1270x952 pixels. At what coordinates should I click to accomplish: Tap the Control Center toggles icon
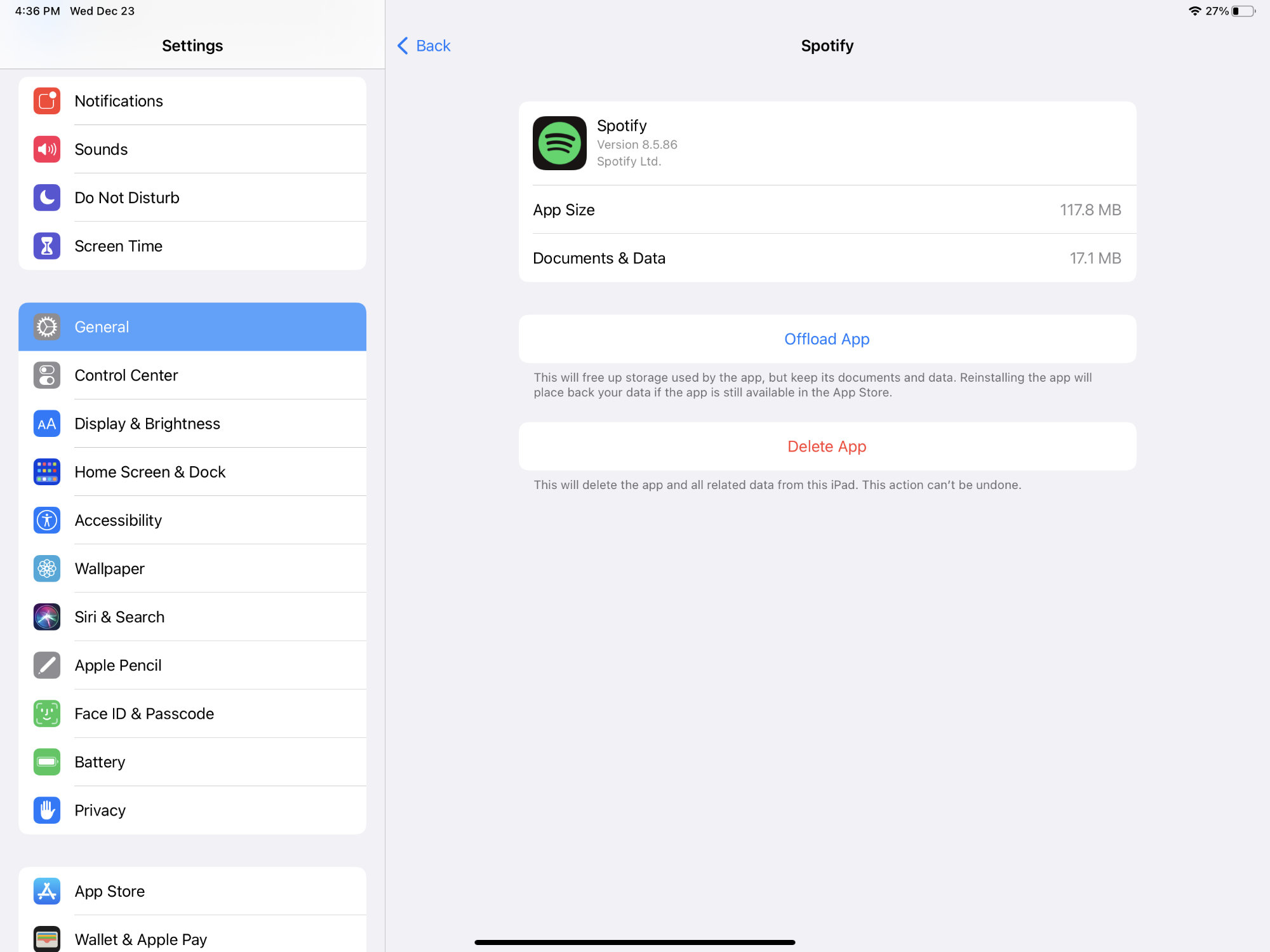pyautogui.click(x=47, y=375)
